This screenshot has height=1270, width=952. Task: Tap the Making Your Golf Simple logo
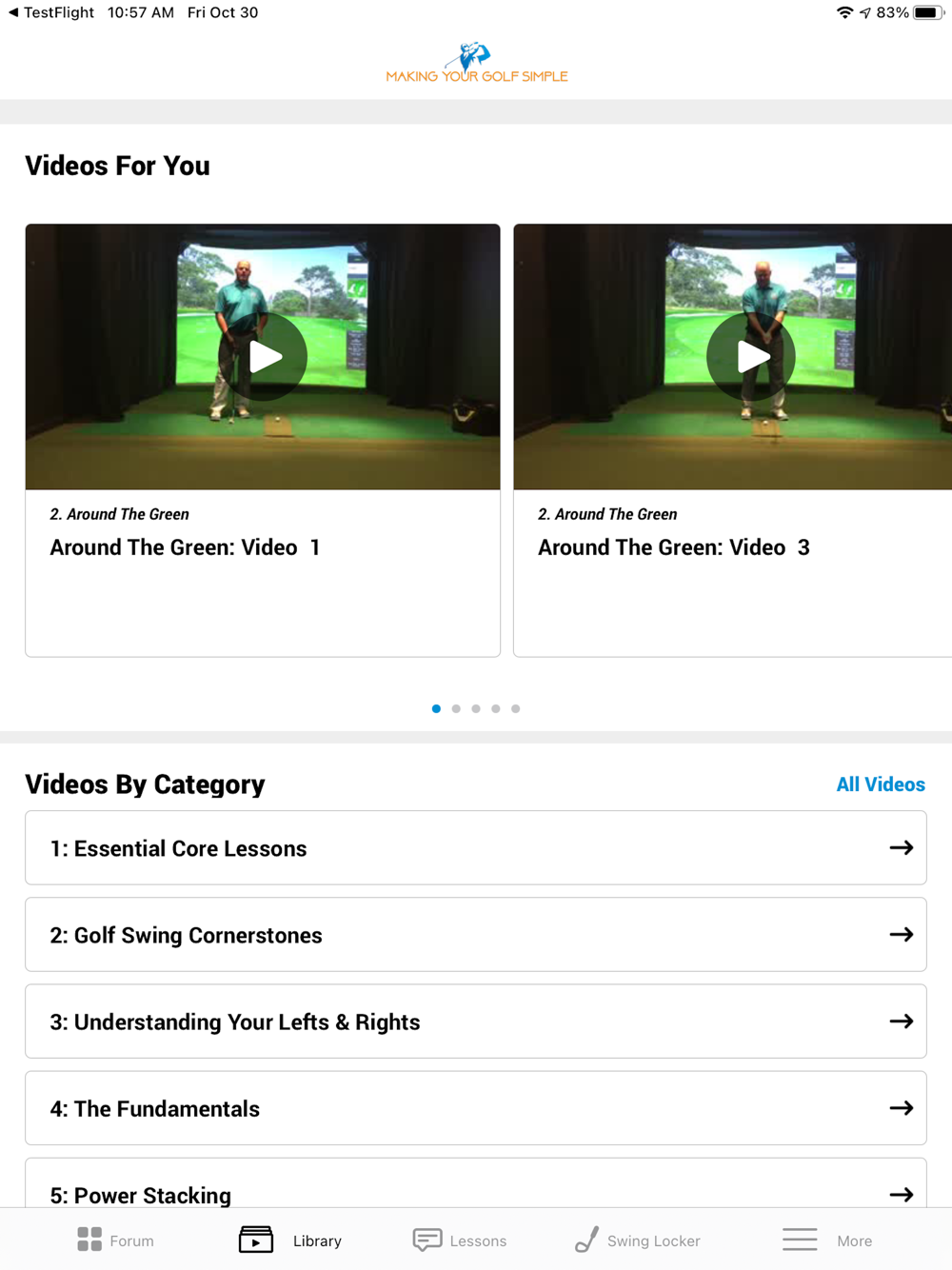[x=476, y=63]
